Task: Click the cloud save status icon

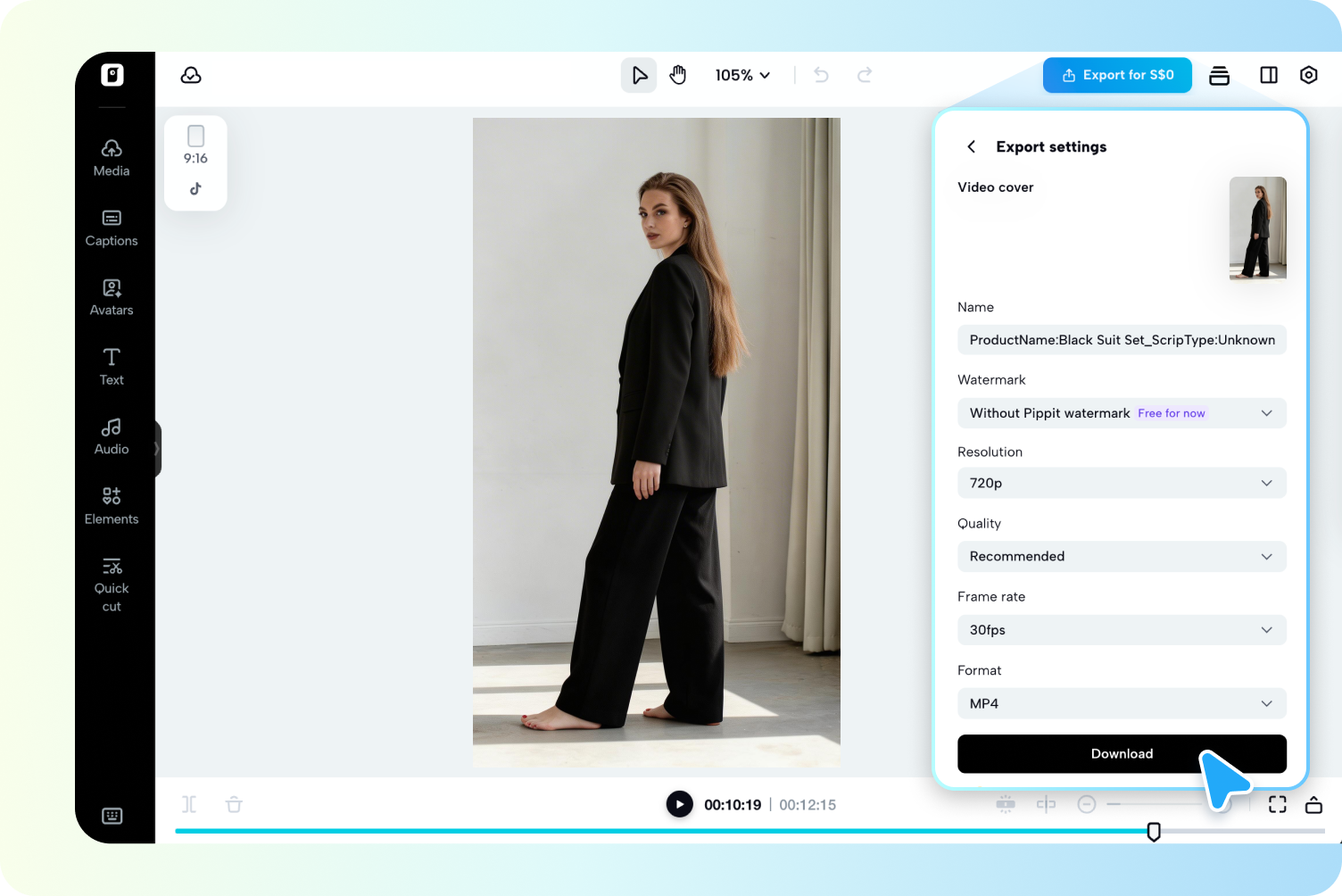Action: [x=191, y=75]
